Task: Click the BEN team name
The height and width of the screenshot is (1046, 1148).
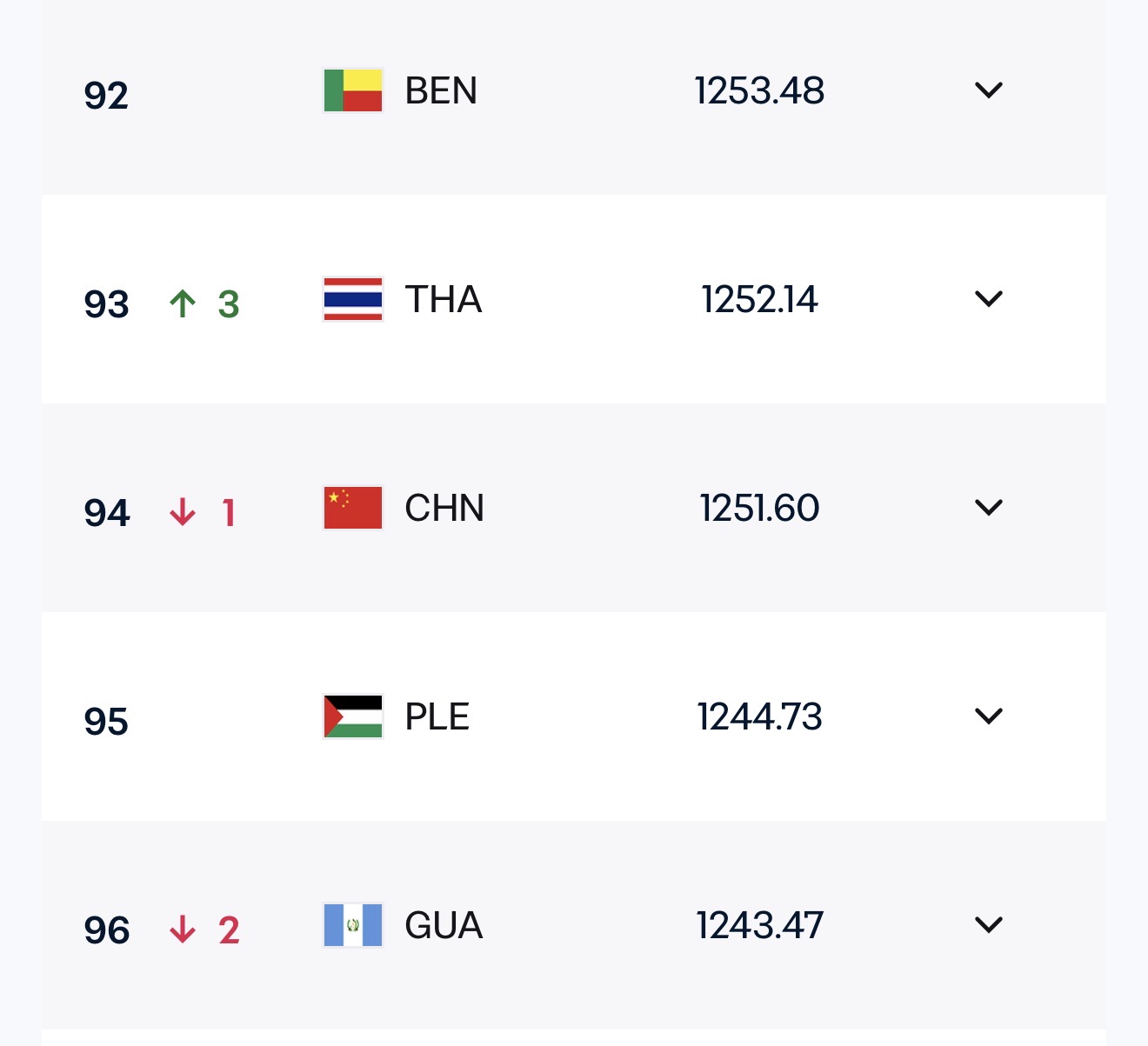Action: click(x=441, y=90)
